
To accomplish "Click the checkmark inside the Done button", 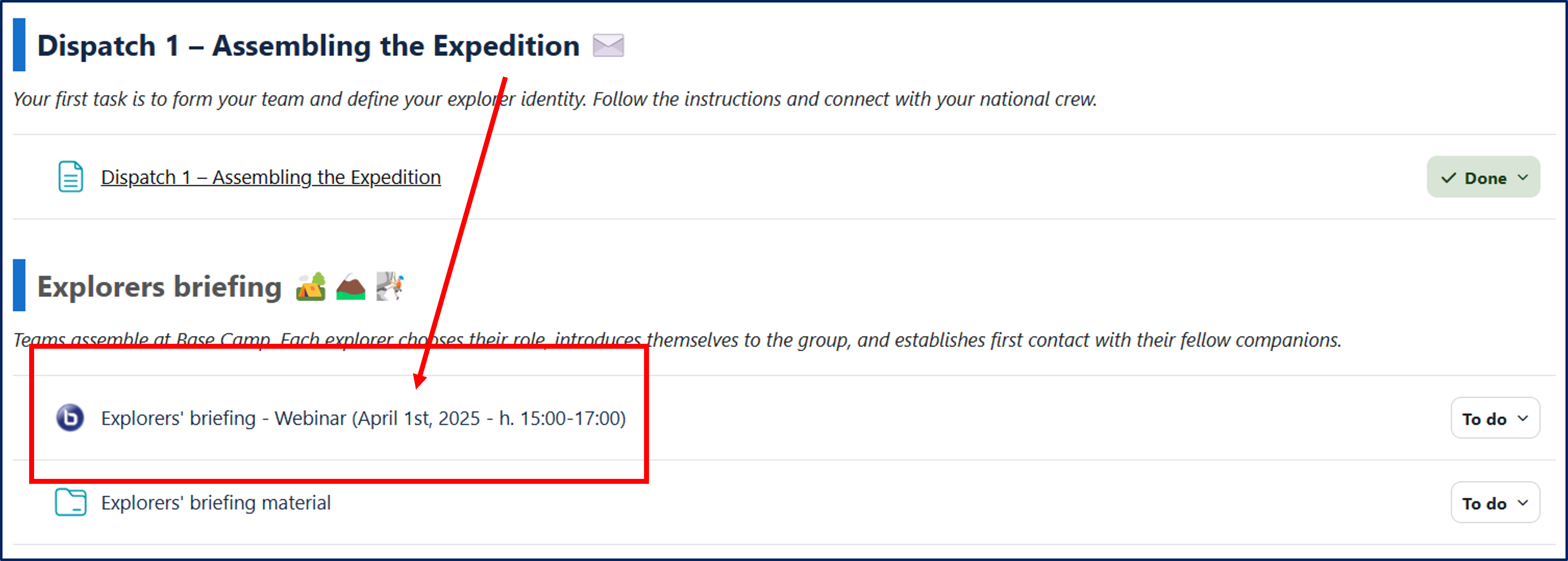I will point(1449,178).
